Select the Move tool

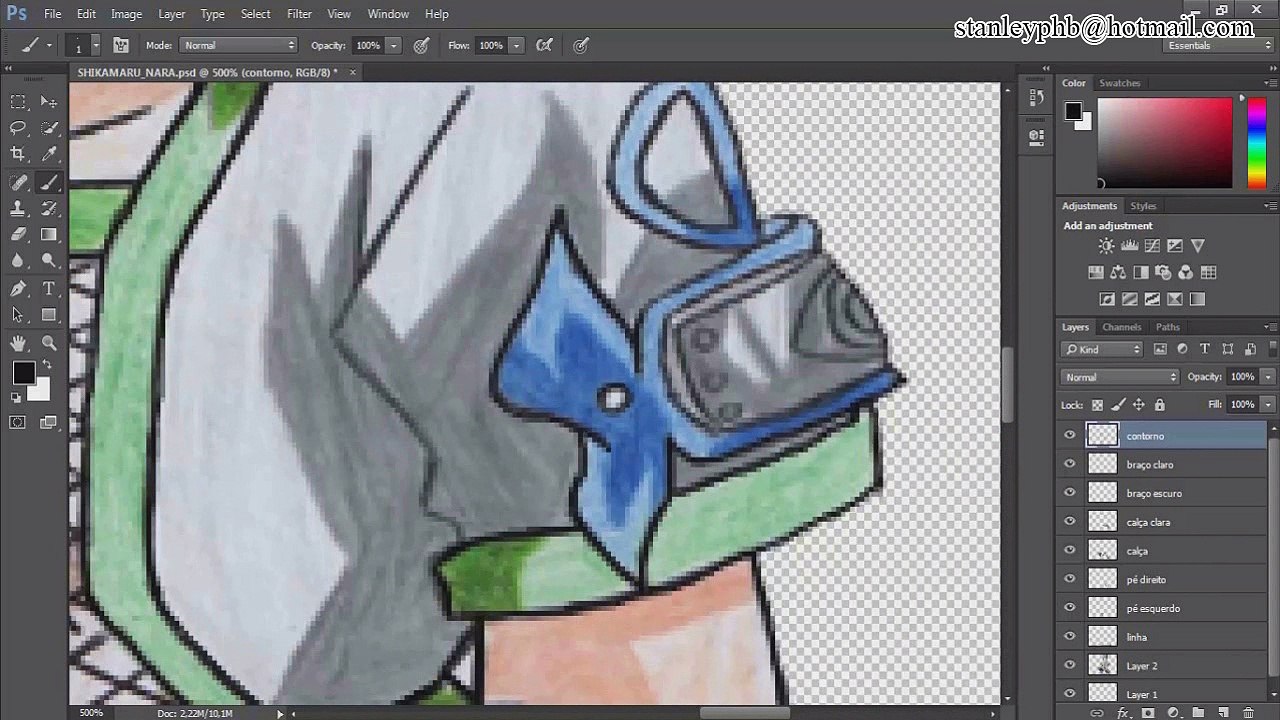(49, 102)
